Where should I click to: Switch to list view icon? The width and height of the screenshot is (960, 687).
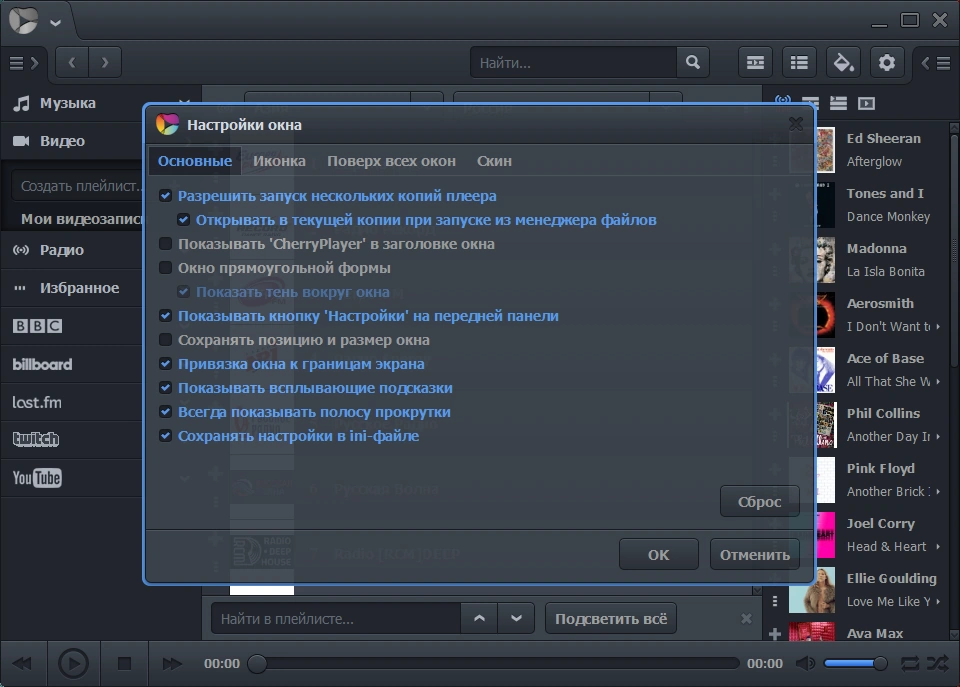point(799,62)
